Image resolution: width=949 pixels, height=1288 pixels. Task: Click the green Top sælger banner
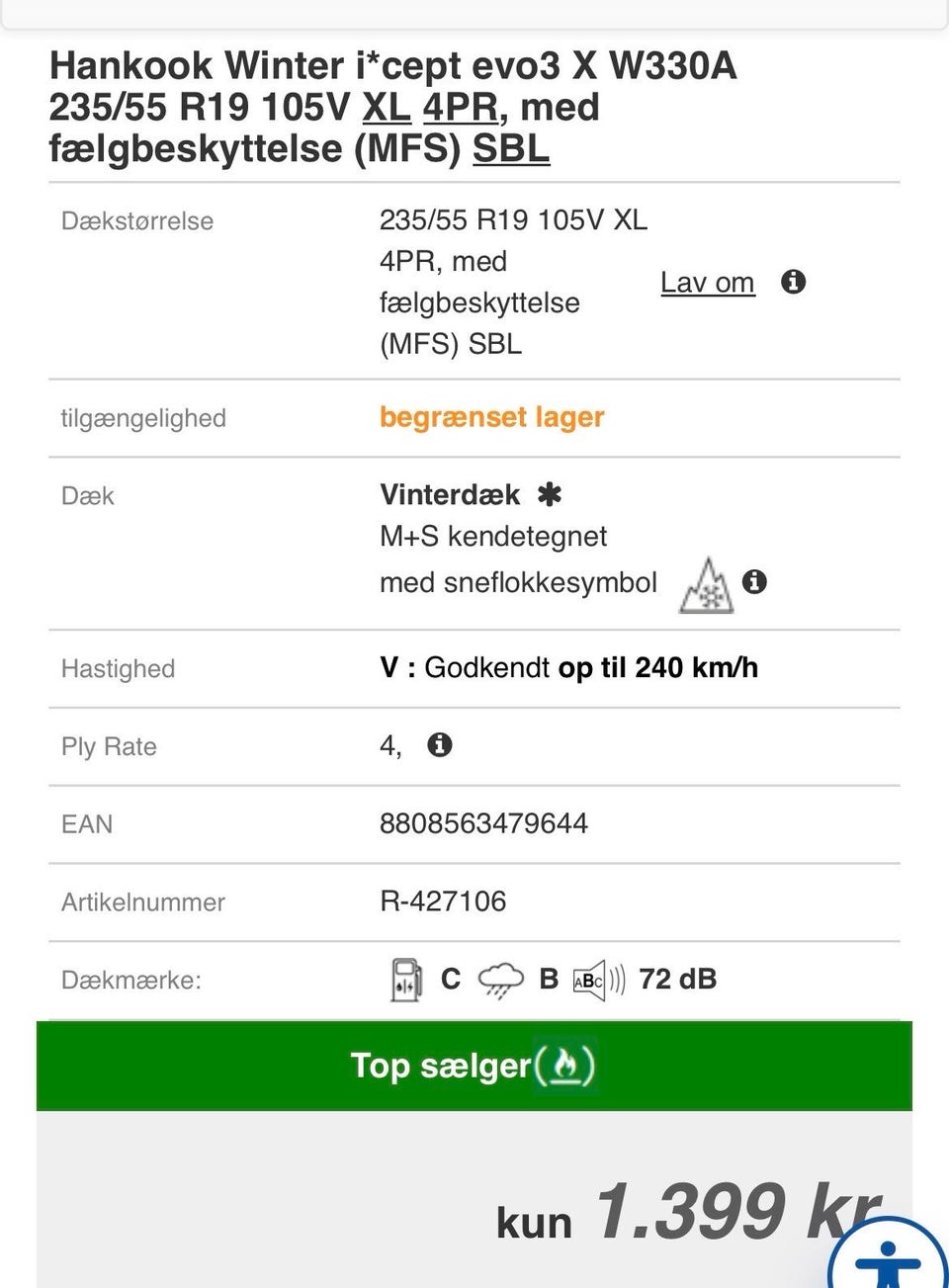[x=297, y=1065]
